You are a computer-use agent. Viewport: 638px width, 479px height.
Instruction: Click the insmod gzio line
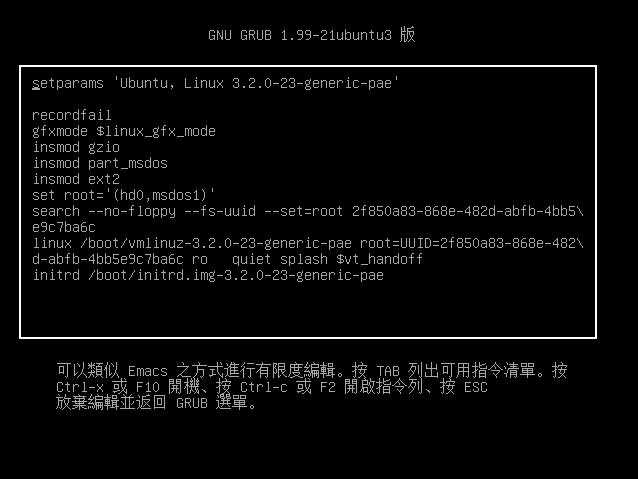point(76,147)
